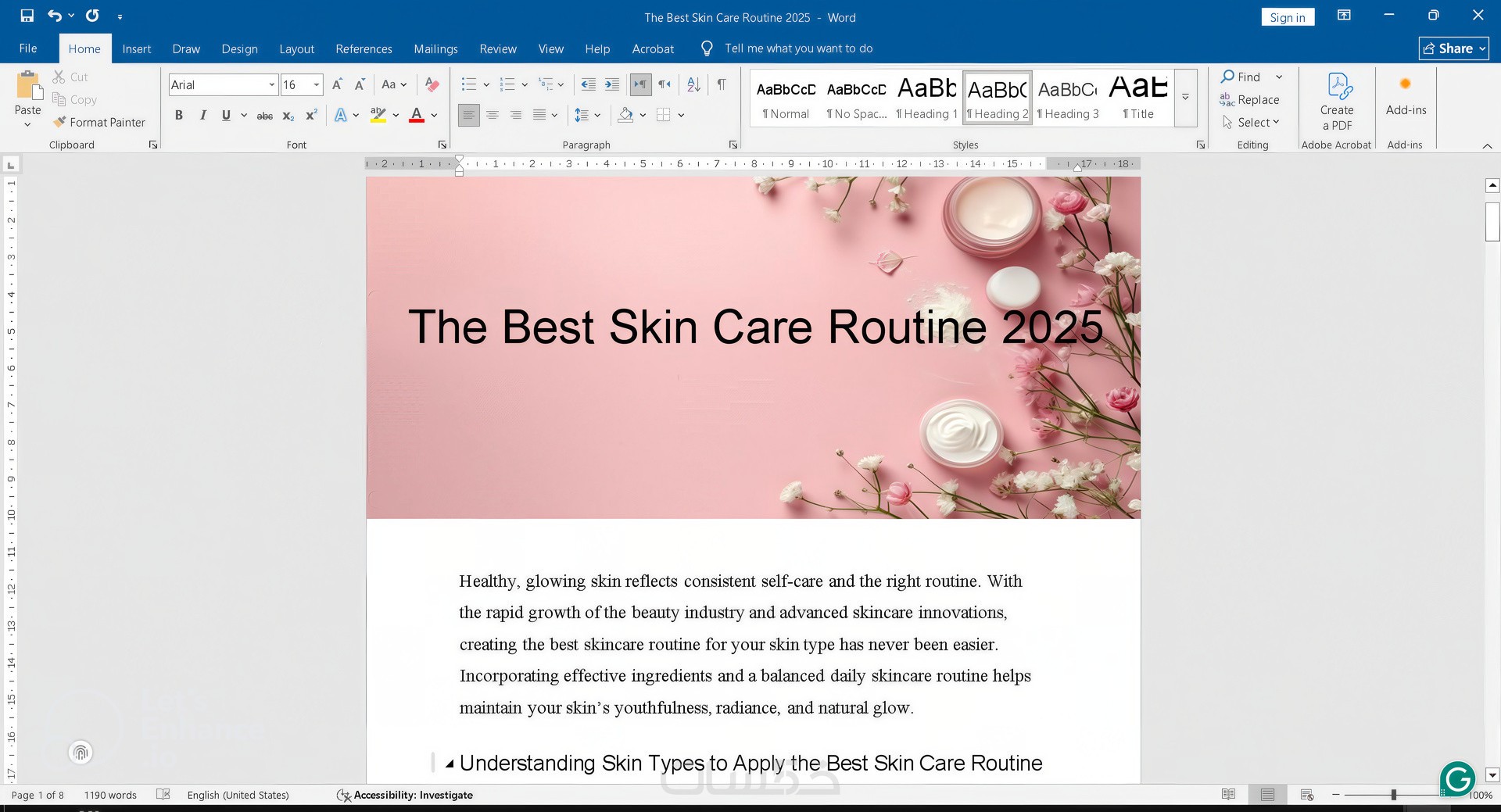Image resolution: width=1501 pixels, height=812 pixels.
Task: Collapse the ribbon with the arrow
Action: tap(1488, 146)
